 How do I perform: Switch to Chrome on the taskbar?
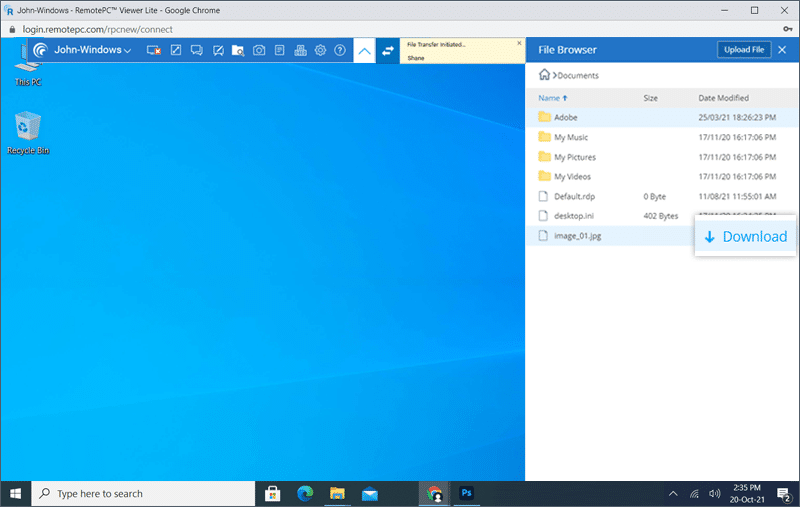point(434,494)
